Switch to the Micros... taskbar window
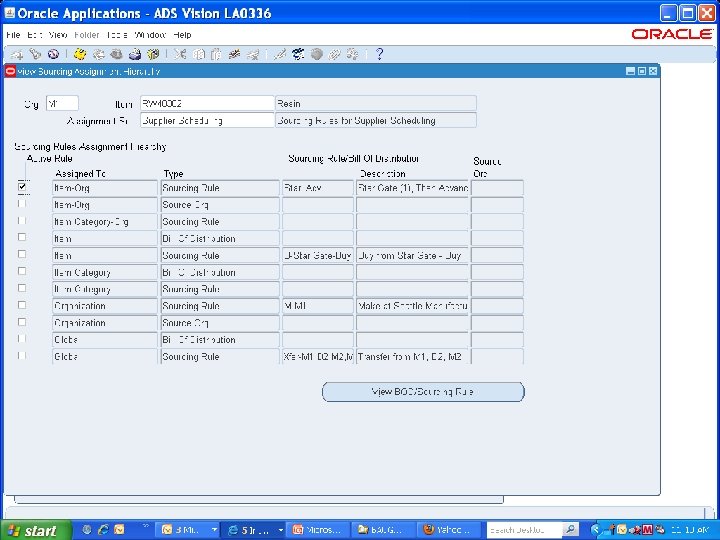Screen dimensions: 720x540 pyautogui.click(x=317, y=530)
